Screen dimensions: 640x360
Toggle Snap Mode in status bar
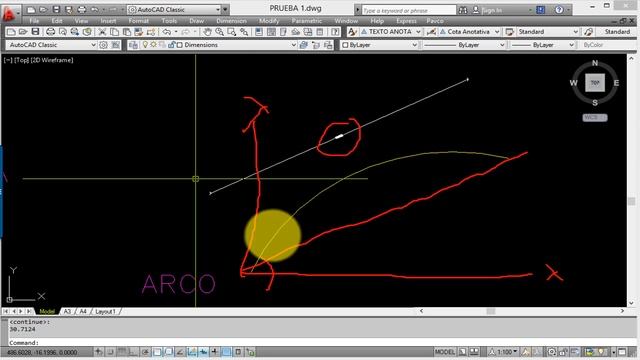[110, 352]
